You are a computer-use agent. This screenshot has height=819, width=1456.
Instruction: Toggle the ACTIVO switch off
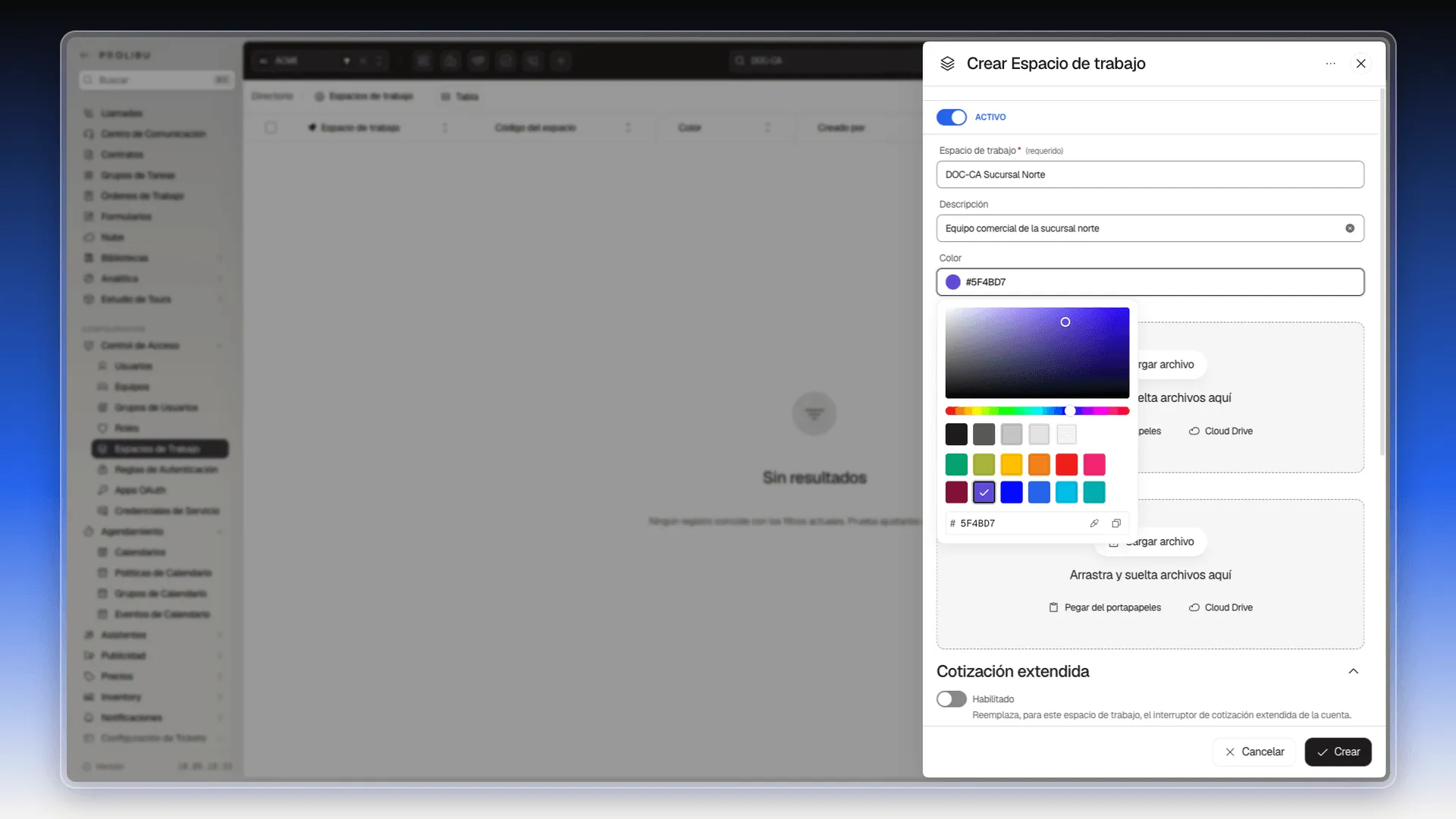click(951, 117)
